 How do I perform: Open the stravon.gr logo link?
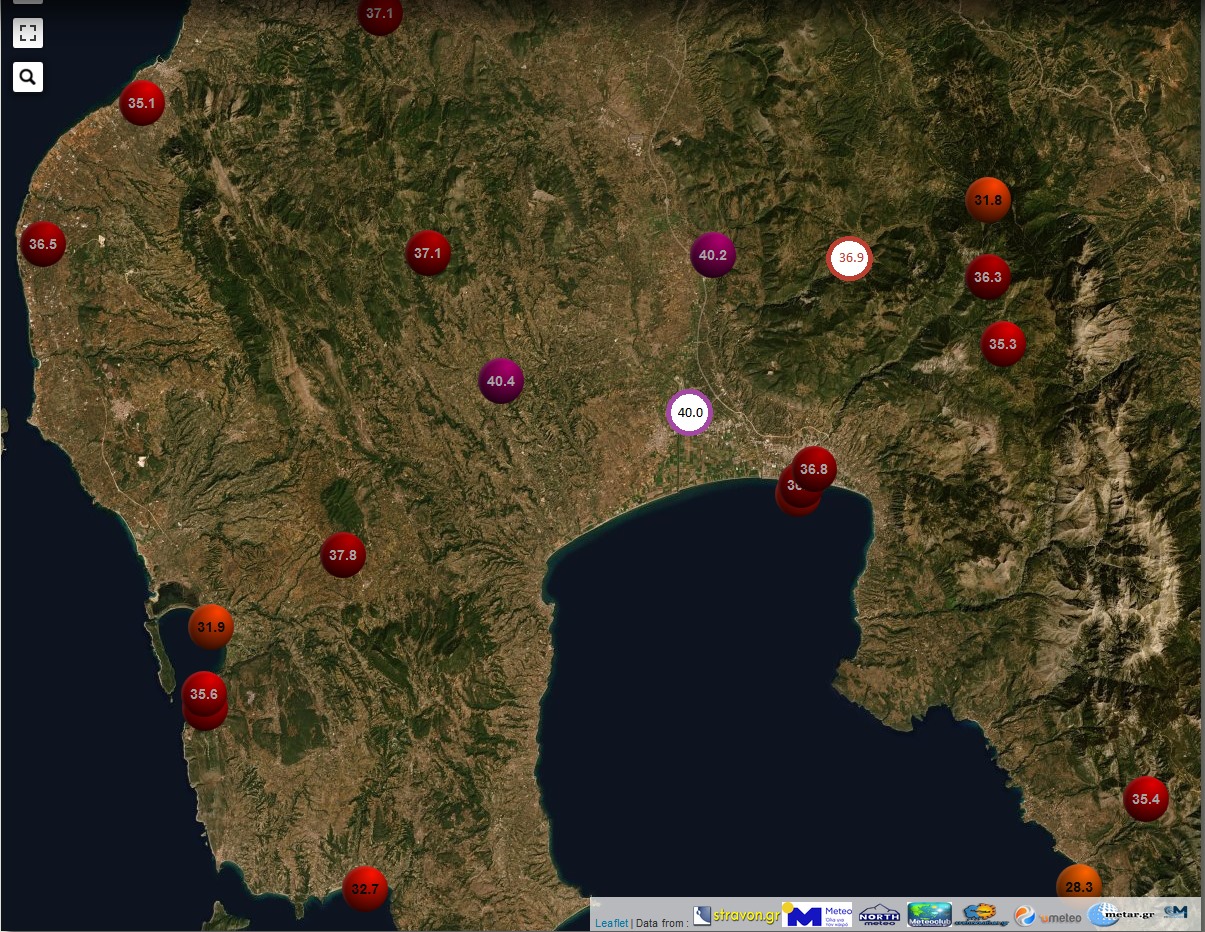coord(736,915)
